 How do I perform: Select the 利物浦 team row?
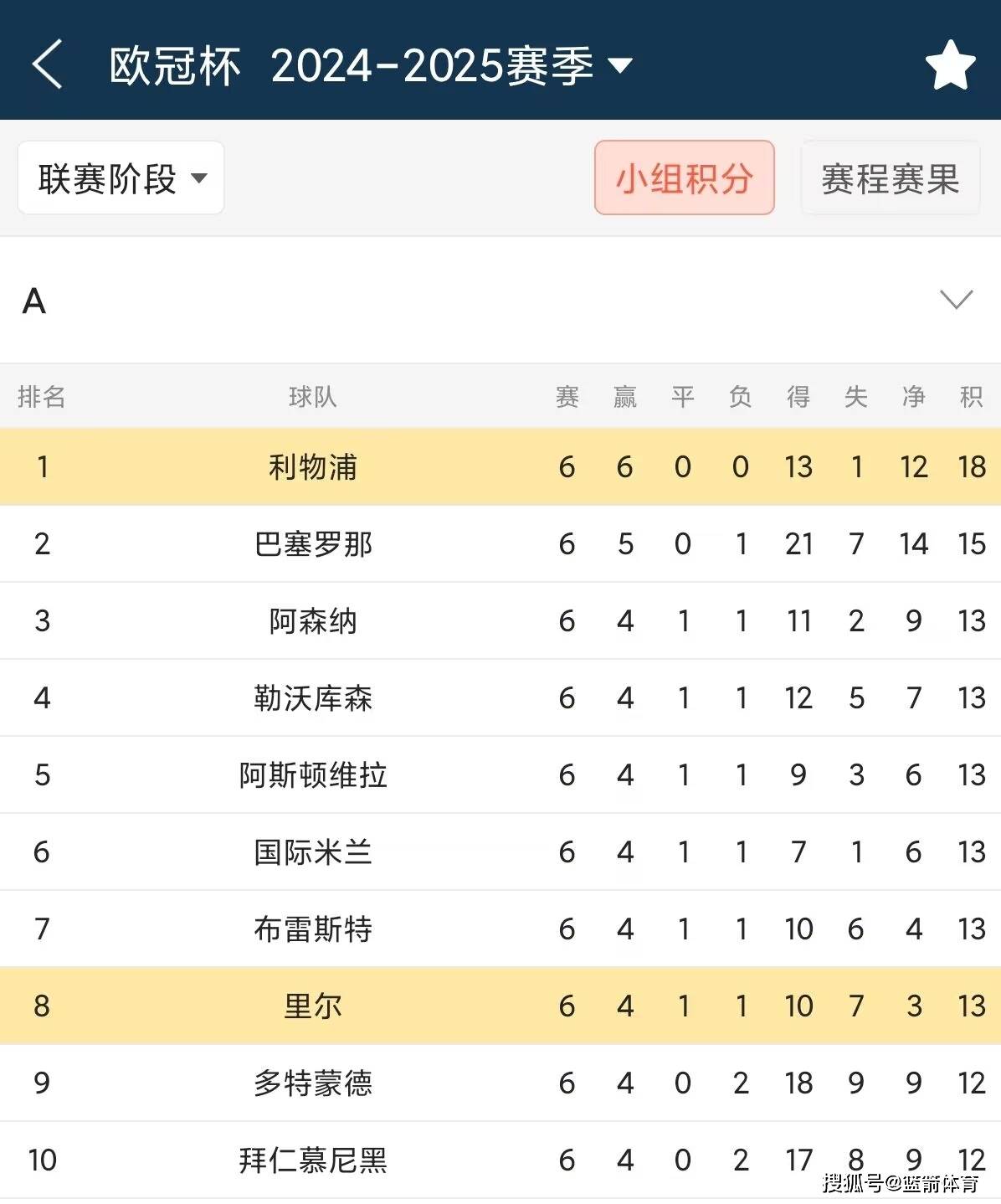click(312, 467)
